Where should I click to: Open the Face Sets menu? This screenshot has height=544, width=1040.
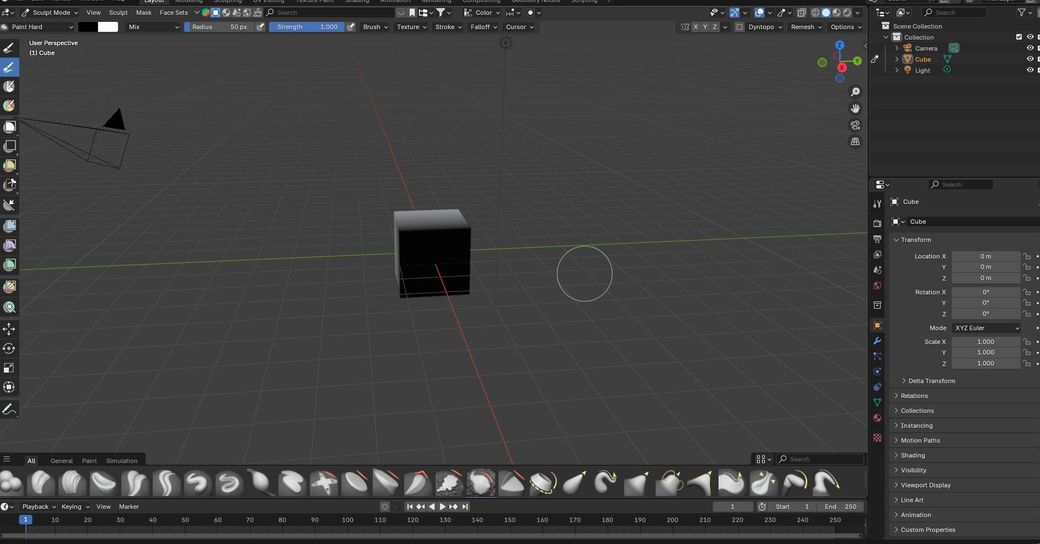click(174, 13)
